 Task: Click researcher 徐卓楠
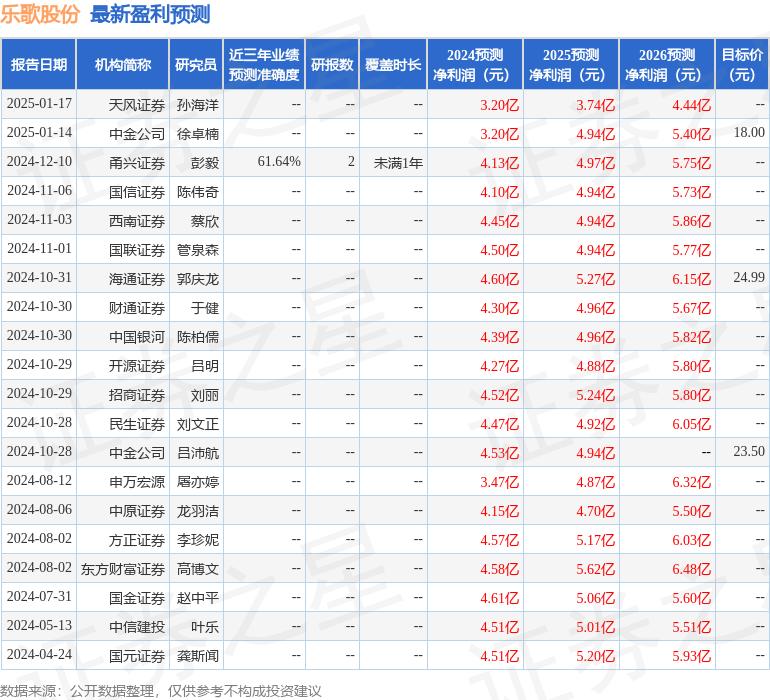click(197, 134)
